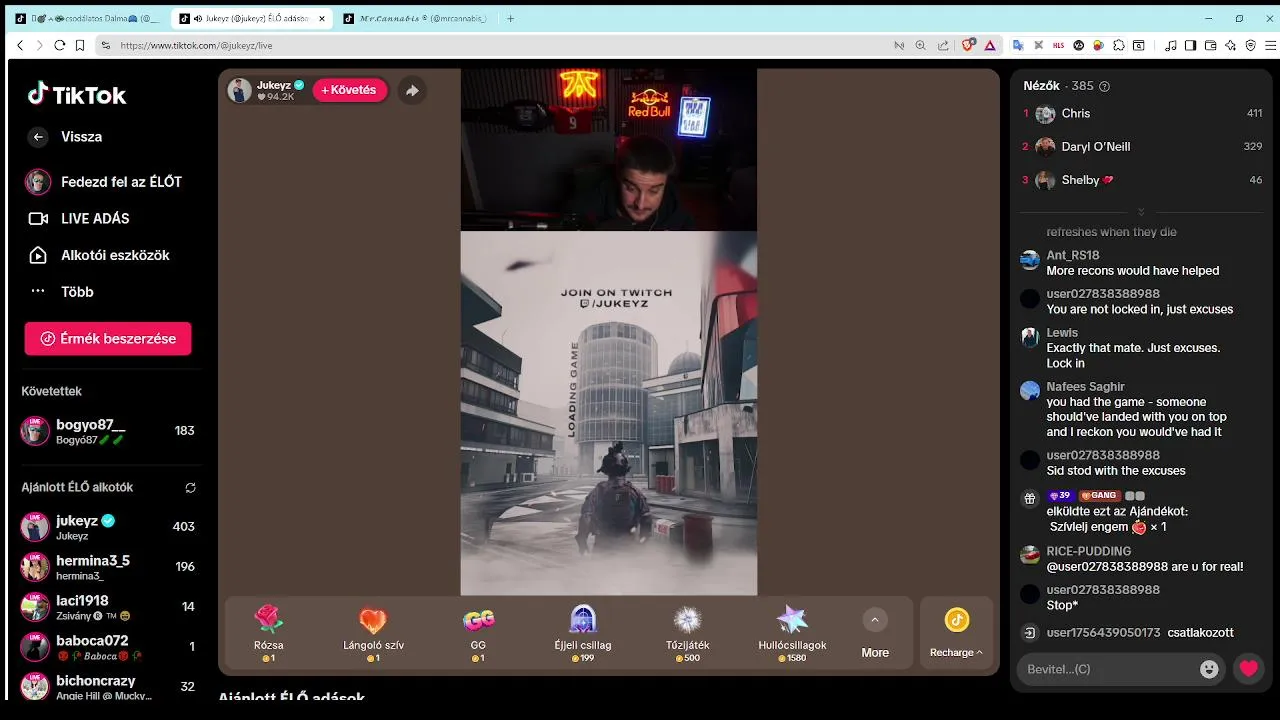The image size is (1280, 720).
Task: Open Alkotói eszközök menu item
Action: pyautogui.click(x=98, y=255)
